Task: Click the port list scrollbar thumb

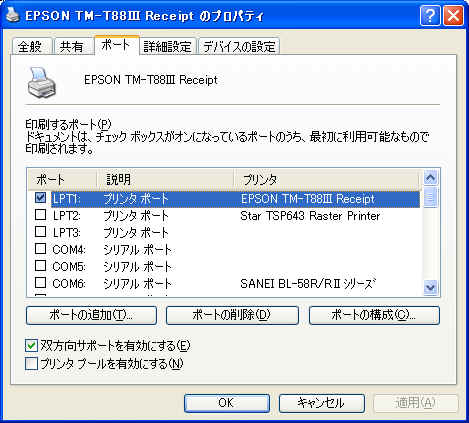Action: [x=431, y=197]
